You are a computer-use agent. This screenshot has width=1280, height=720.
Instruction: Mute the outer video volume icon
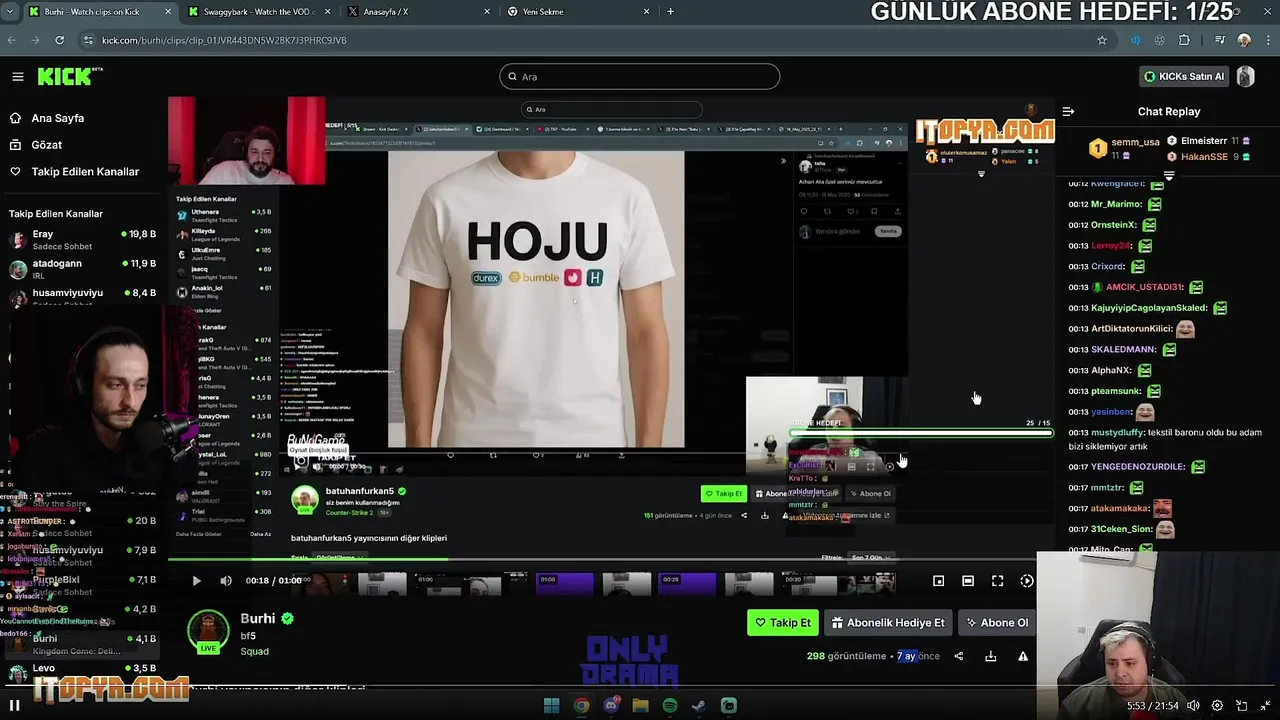coord(1193,705)
